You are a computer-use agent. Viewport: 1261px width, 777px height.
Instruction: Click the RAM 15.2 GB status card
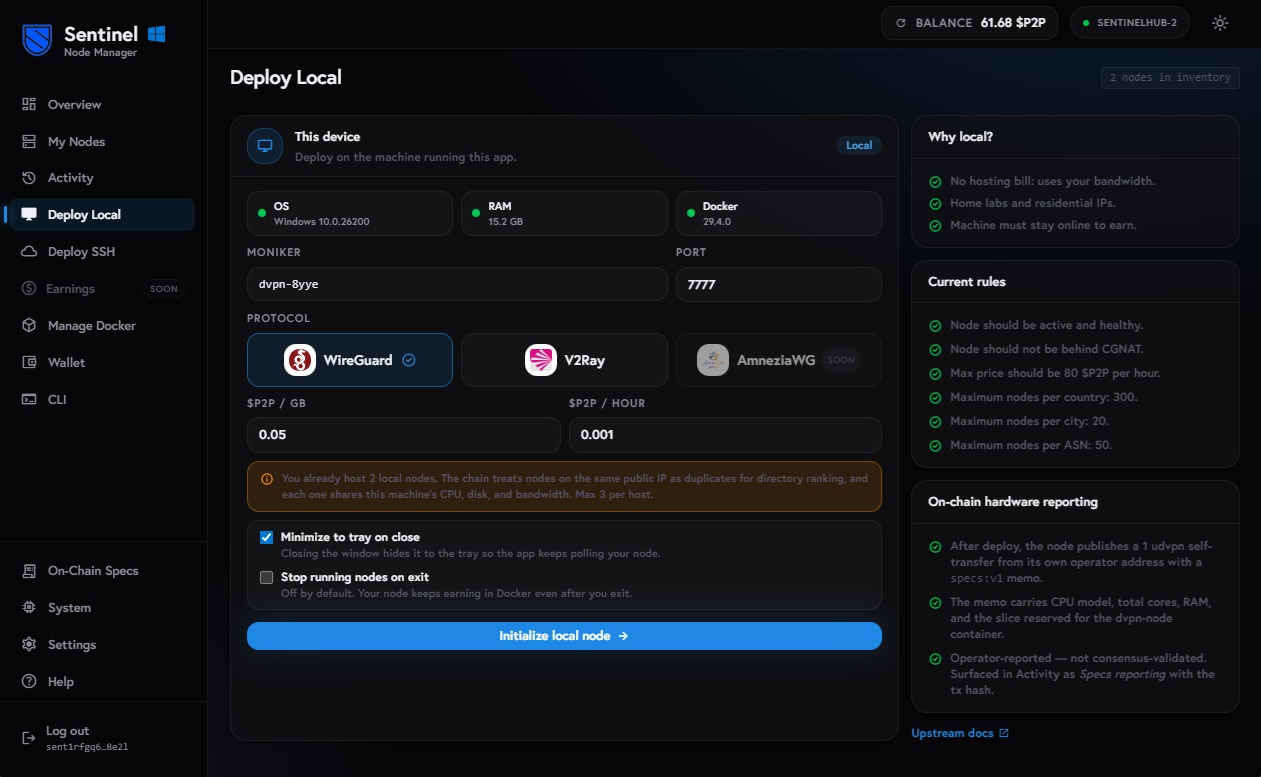coord(564,213)
